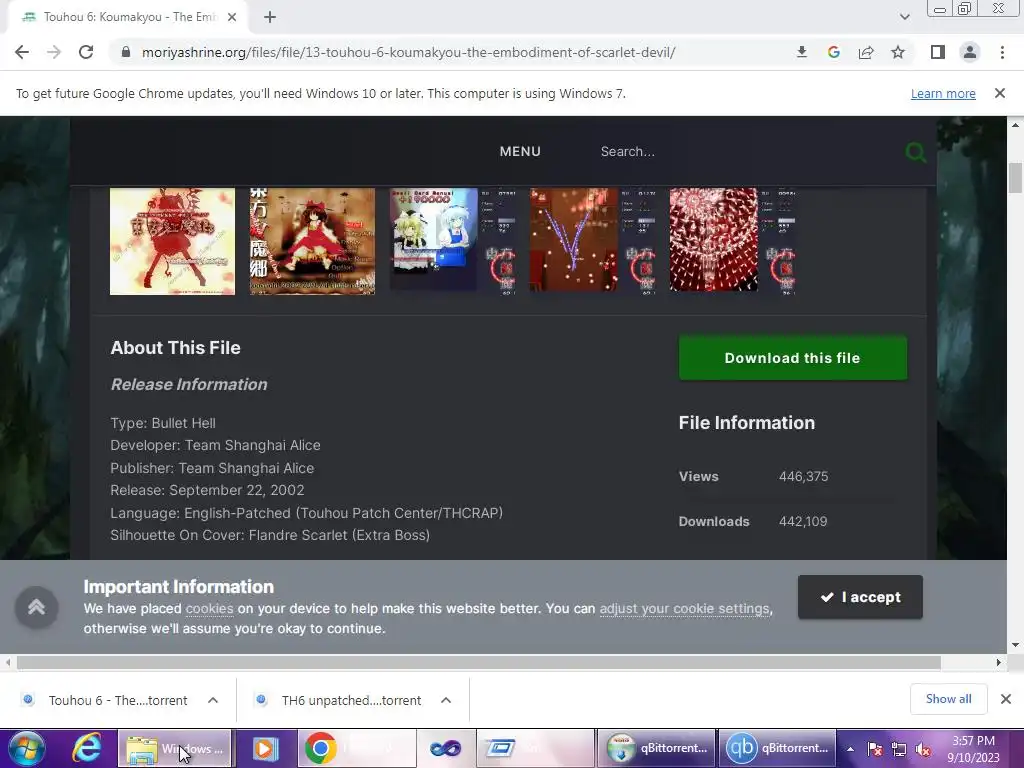The height and width of the screenshot is (768, 1024).
Task: Open the network tray icon
Action: click(x=899, y=749)
